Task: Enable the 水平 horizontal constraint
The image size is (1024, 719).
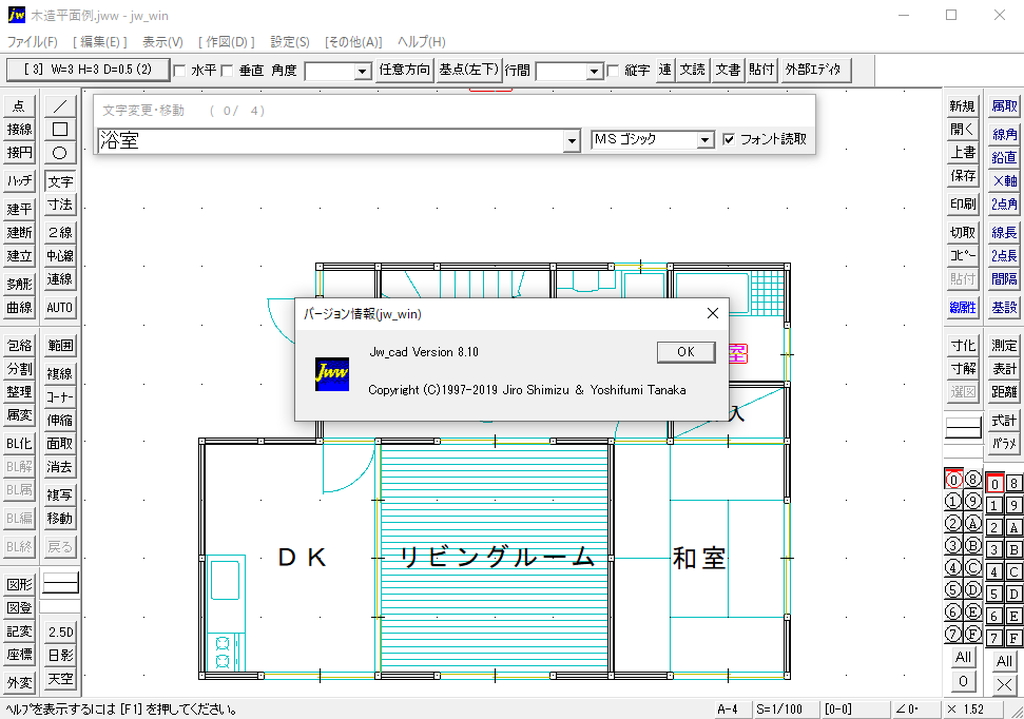Action: pyautogui.click(x=177, y=70)
